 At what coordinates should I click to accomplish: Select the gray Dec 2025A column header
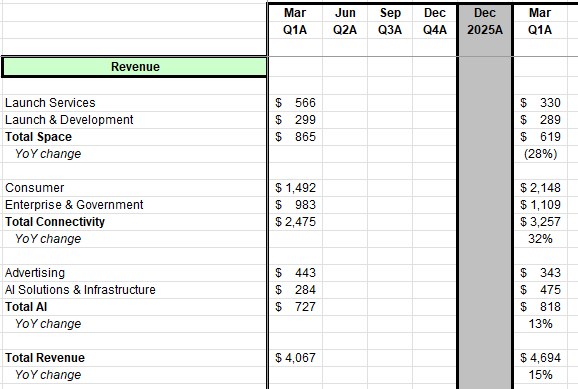click(x=485, y=21)
